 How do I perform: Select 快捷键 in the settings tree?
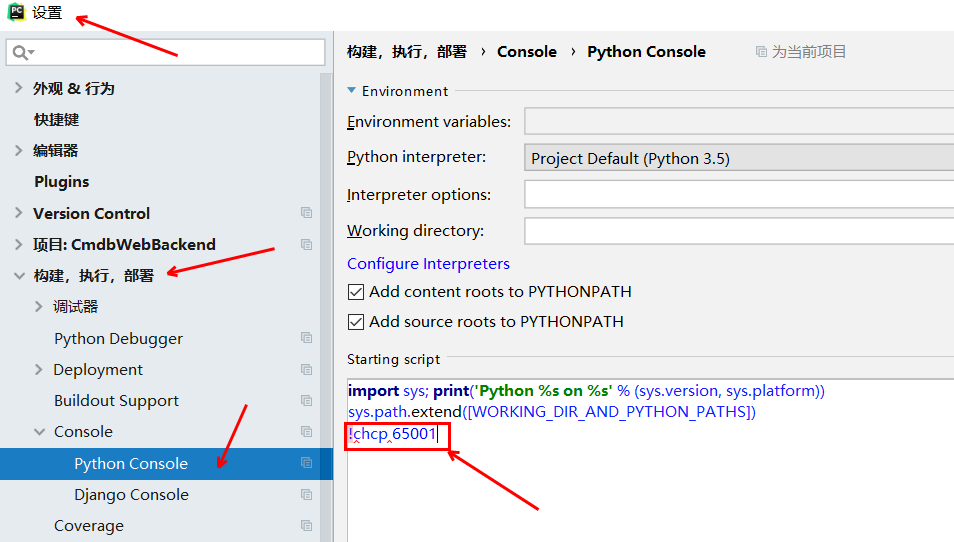tap(57, 119)
